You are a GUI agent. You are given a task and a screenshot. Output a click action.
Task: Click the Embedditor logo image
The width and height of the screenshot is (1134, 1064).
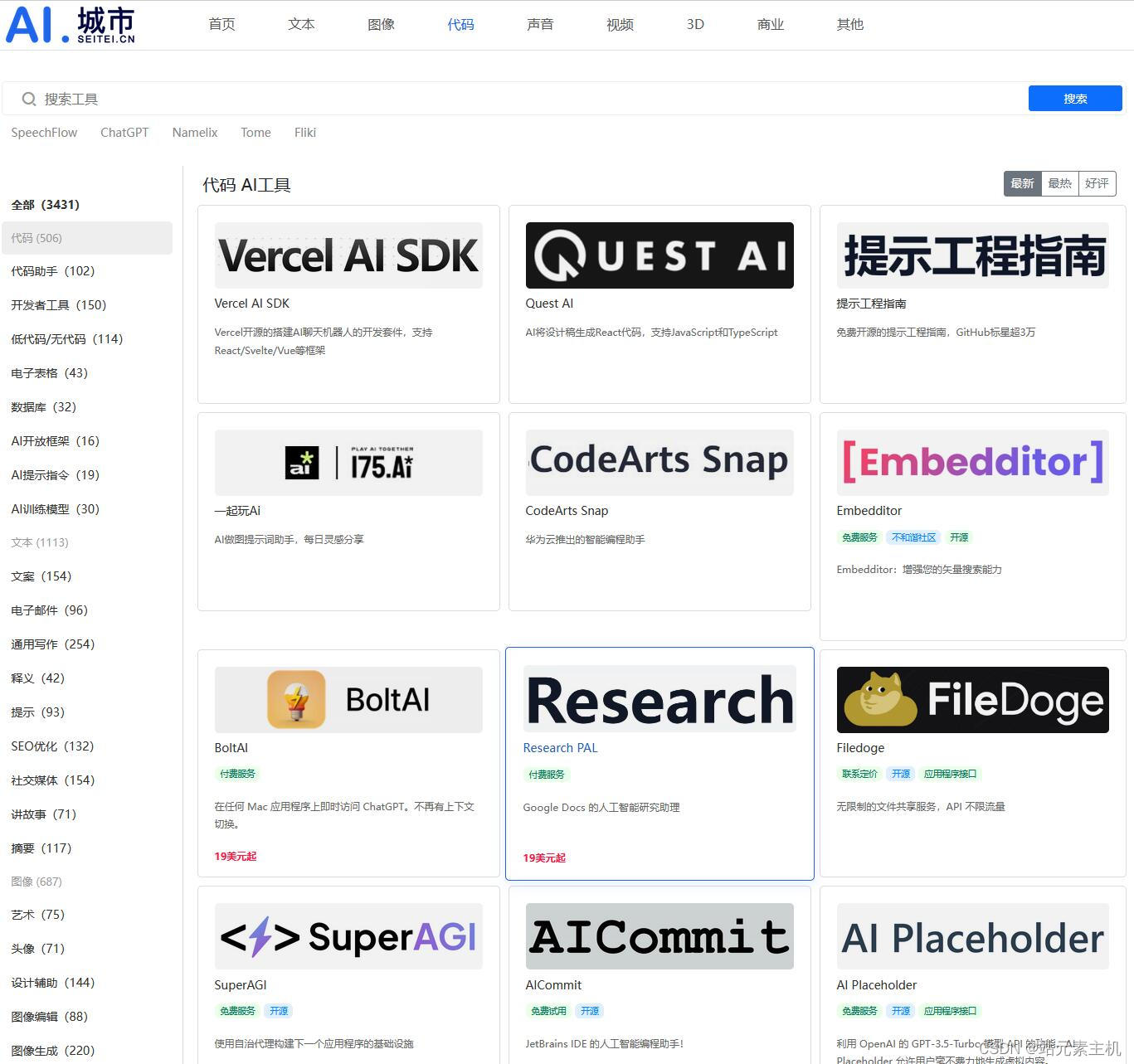pyautogui.click(x=971, y=463)
